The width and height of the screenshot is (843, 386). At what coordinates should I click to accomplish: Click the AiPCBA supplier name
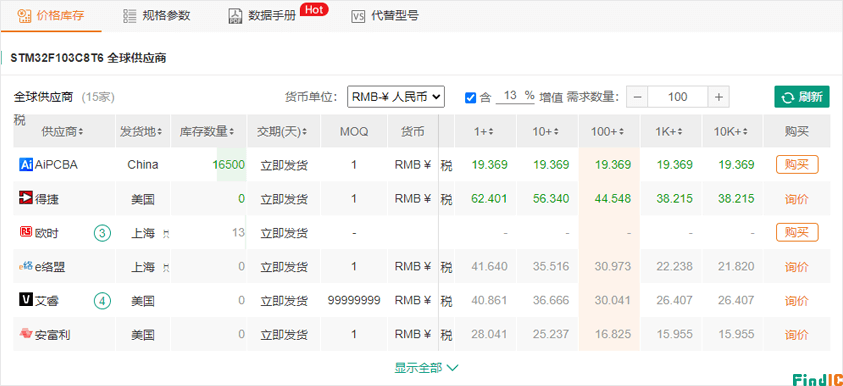click(x=56, y=165)
